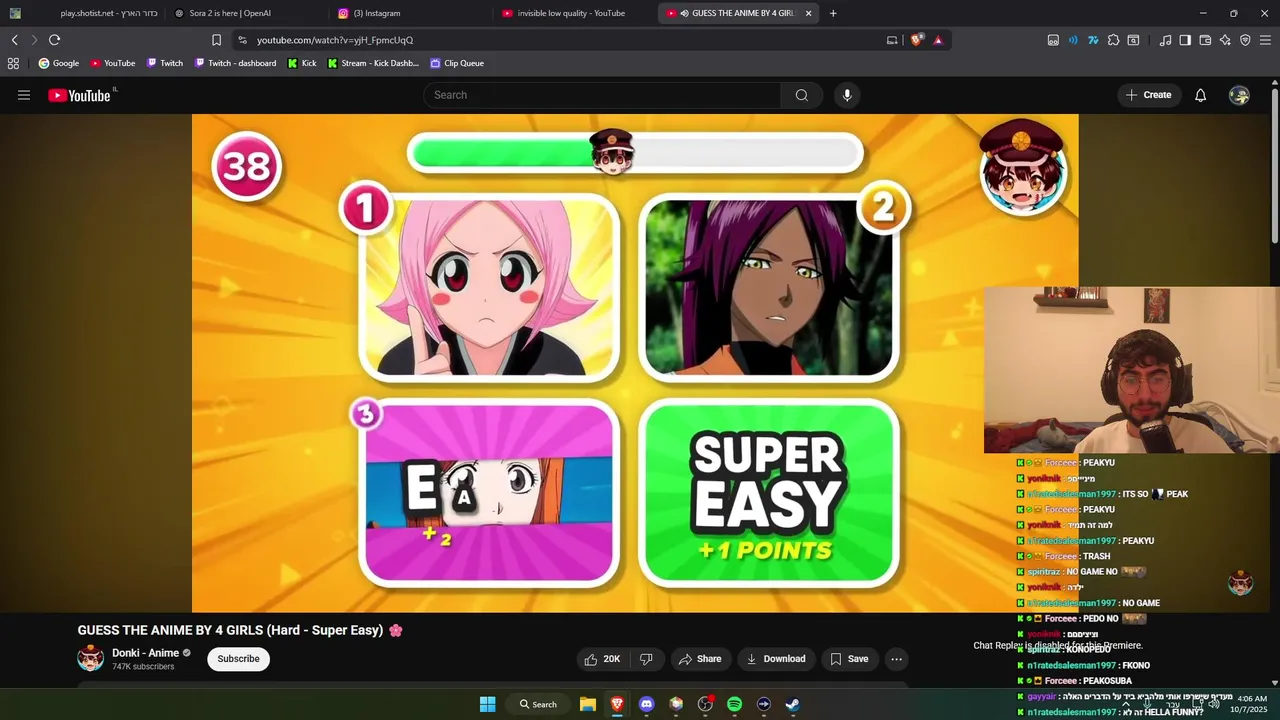The width and height of the screenshot is (1280, 720).
Task: Open the YouTube bookmark
Action: 112,63
